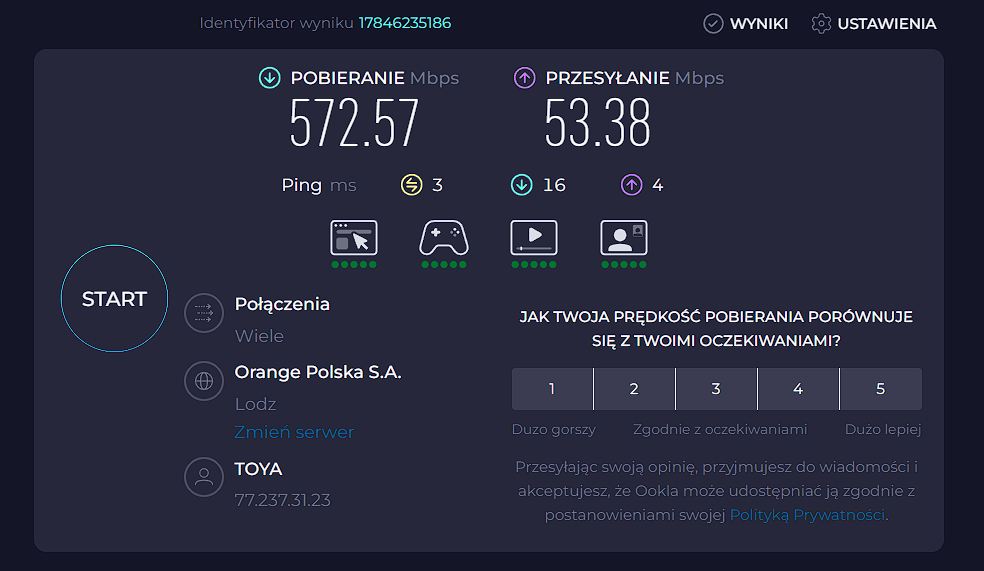Click the download arrow icon beside Pobieranie
The image size is (984, 571).
tap(270, 78)
